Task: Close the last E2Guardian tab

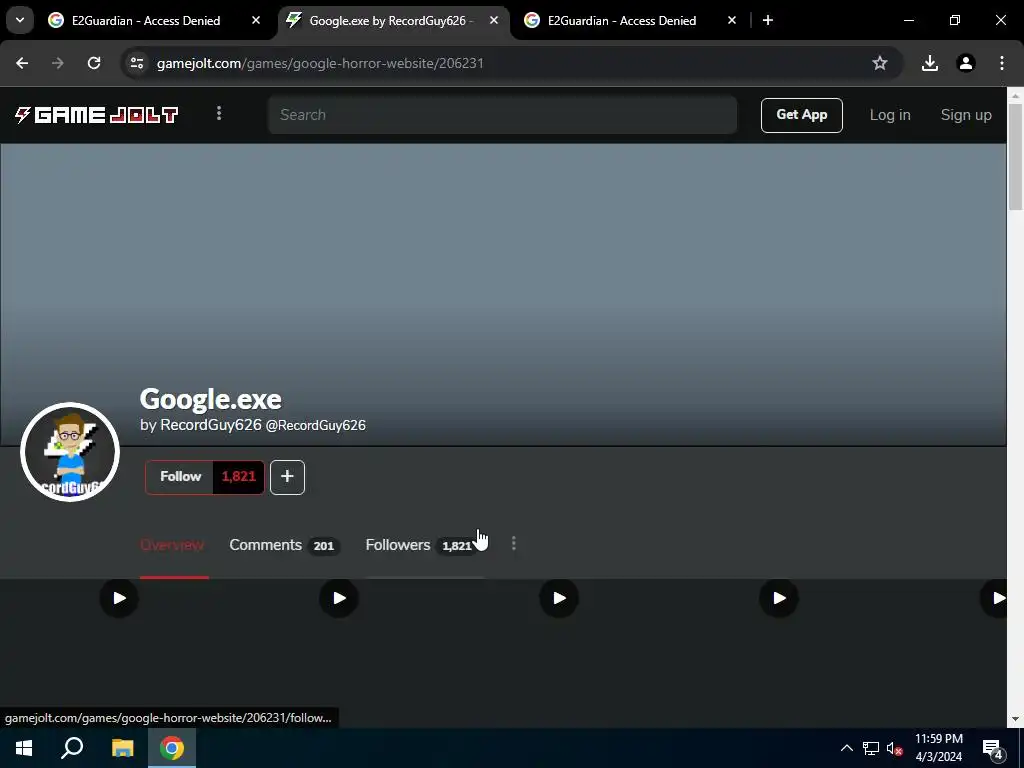Action: tap(732, 21)
